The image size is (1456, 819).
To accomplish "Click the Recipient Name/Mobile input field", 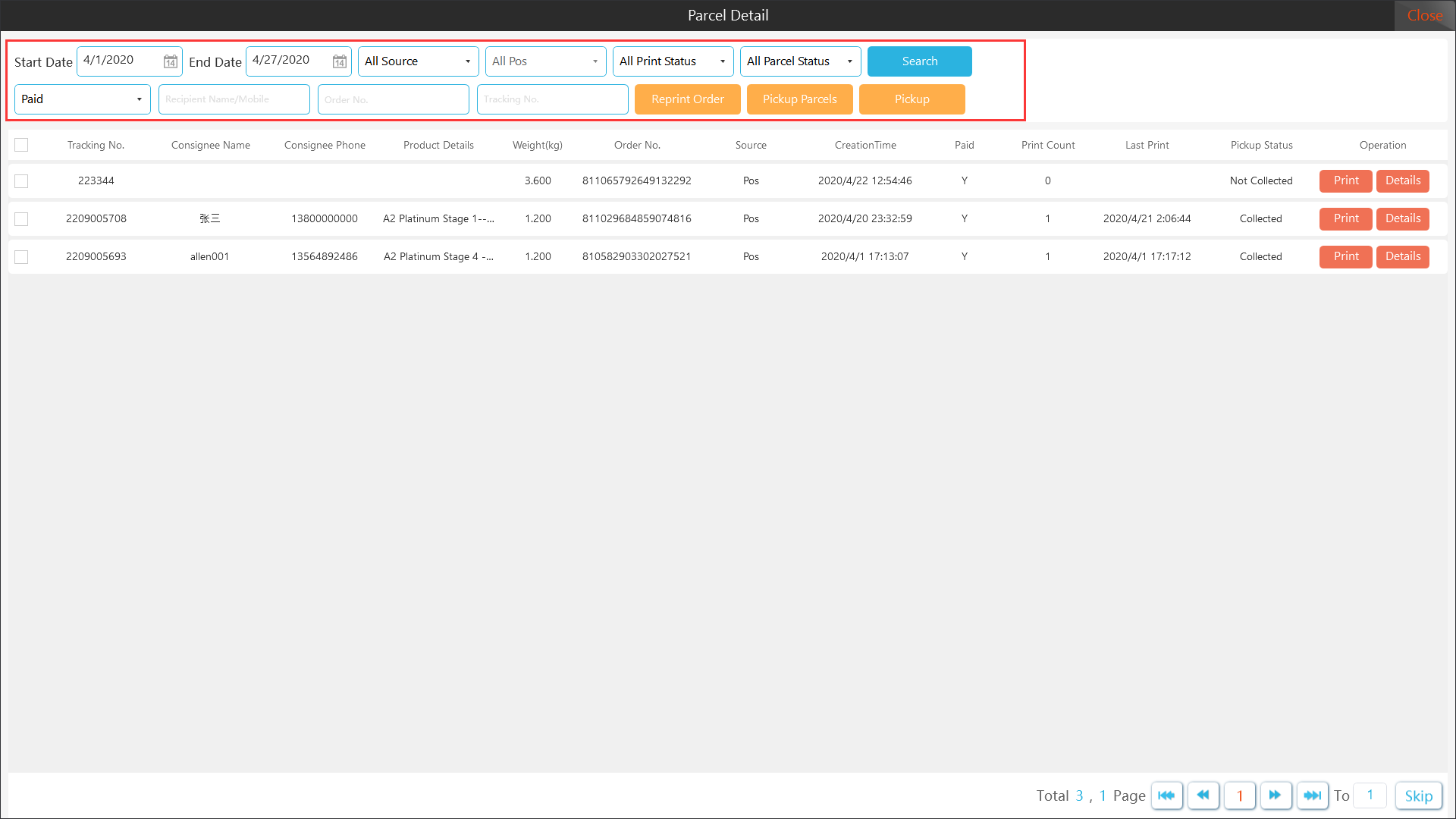I will pos(234,99).
